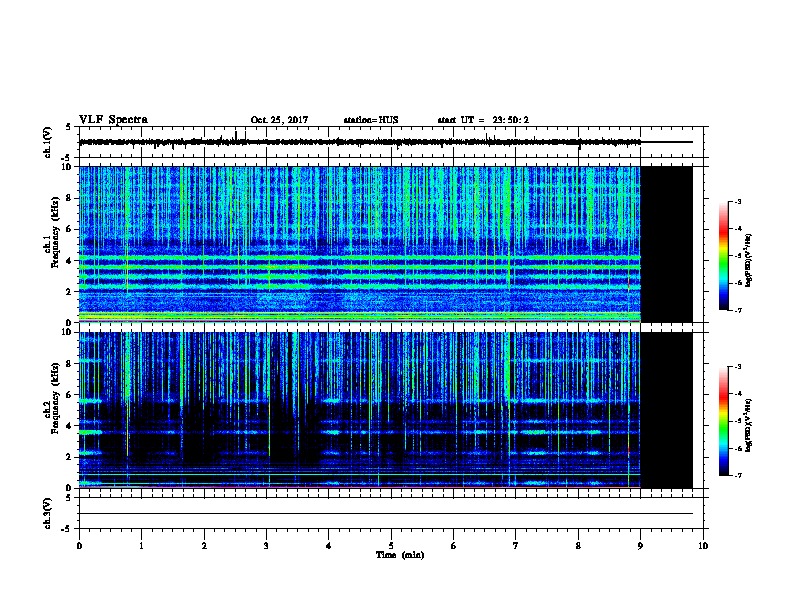This screenshot has width=792, height=612.
Task: Click the ch.1 "Frequency (kHz)" axis label
Action: tap(55, 232)
